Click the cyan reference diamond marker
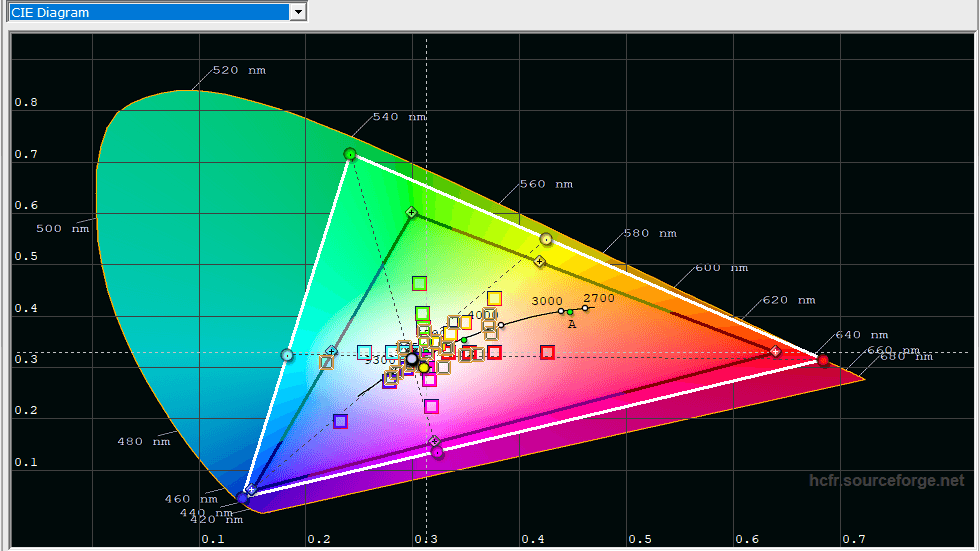 (x=331, y=351)
